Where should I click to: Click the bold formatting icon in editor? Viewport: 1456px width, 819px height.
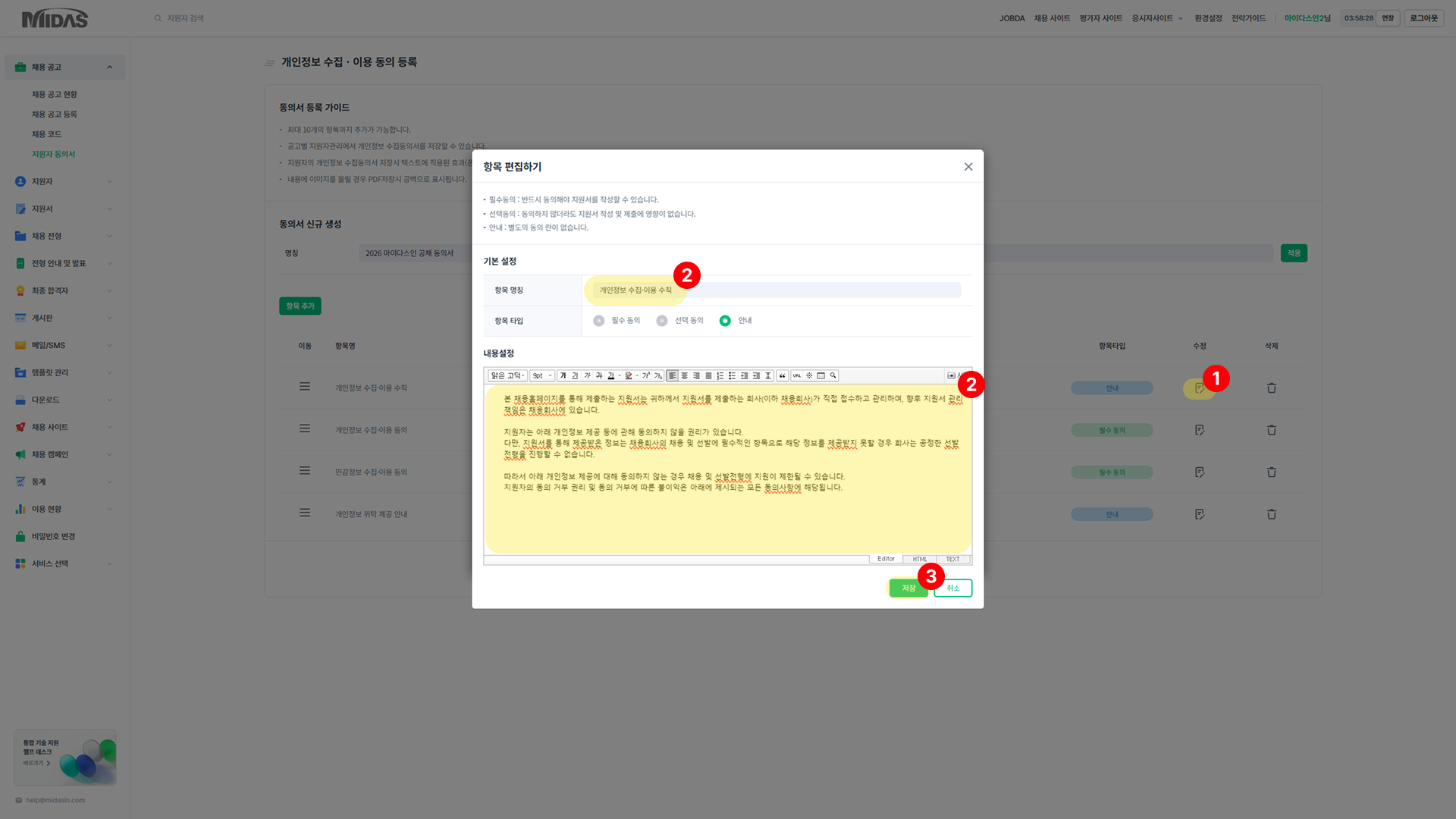563,375
